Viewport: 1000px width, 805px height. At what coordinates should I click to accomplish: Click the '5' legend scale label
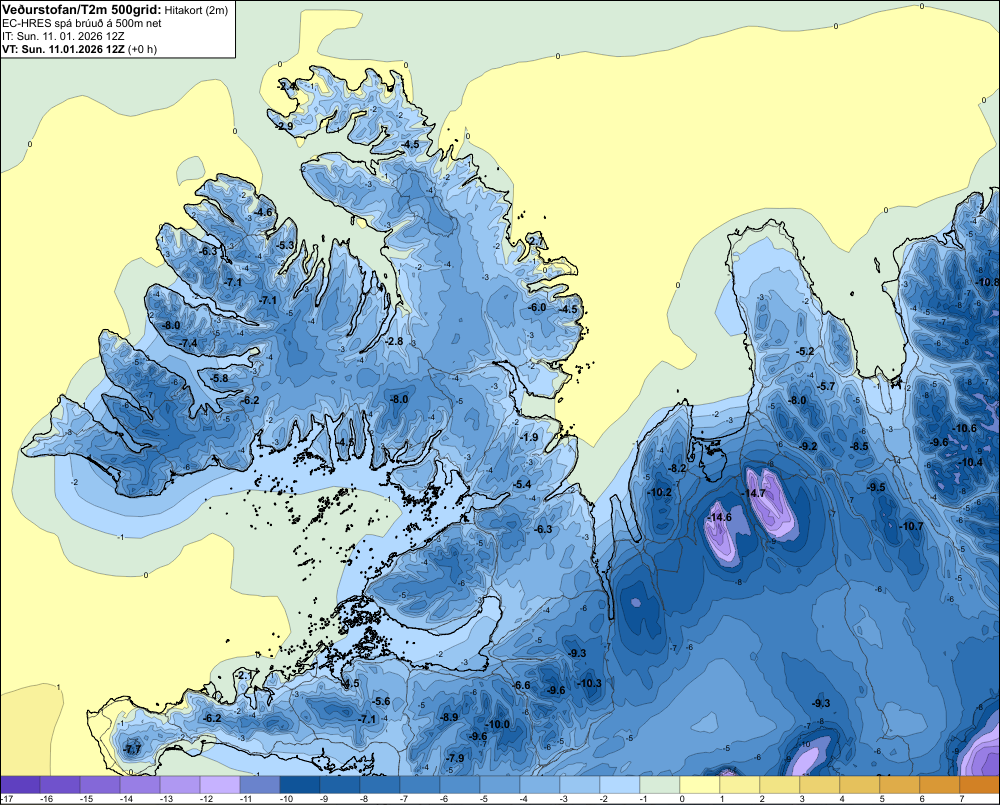point(882,799)
